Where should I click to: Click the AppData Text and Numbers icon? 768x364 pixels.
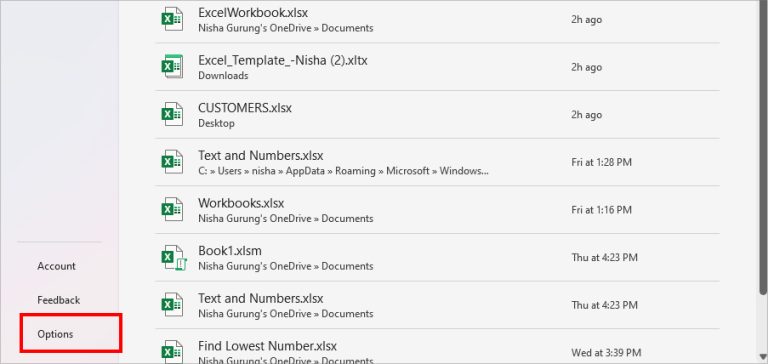(x=172, y=162)
